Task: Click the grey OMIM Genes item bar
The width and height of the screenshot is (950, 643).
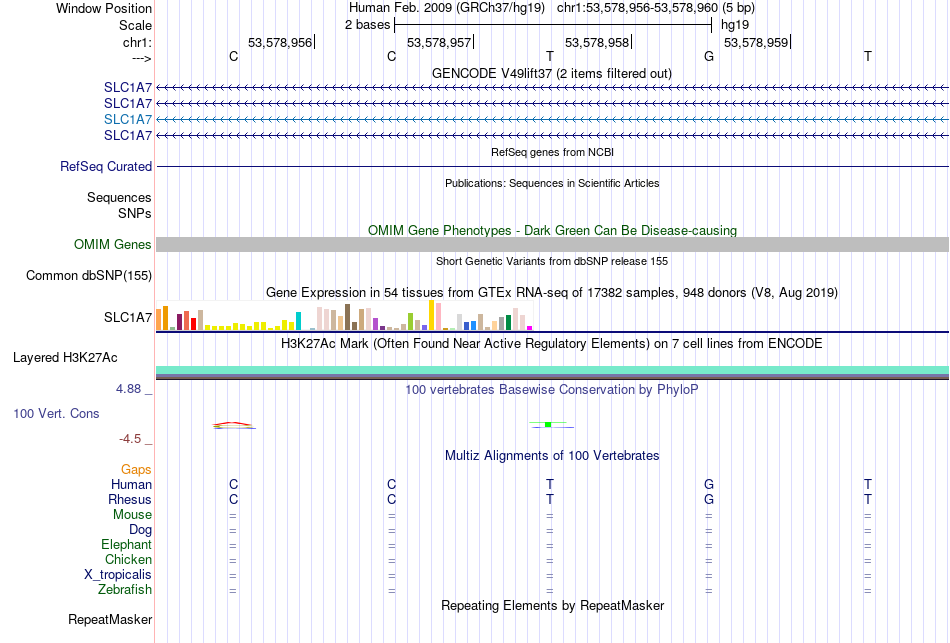Action: [553, 244]
